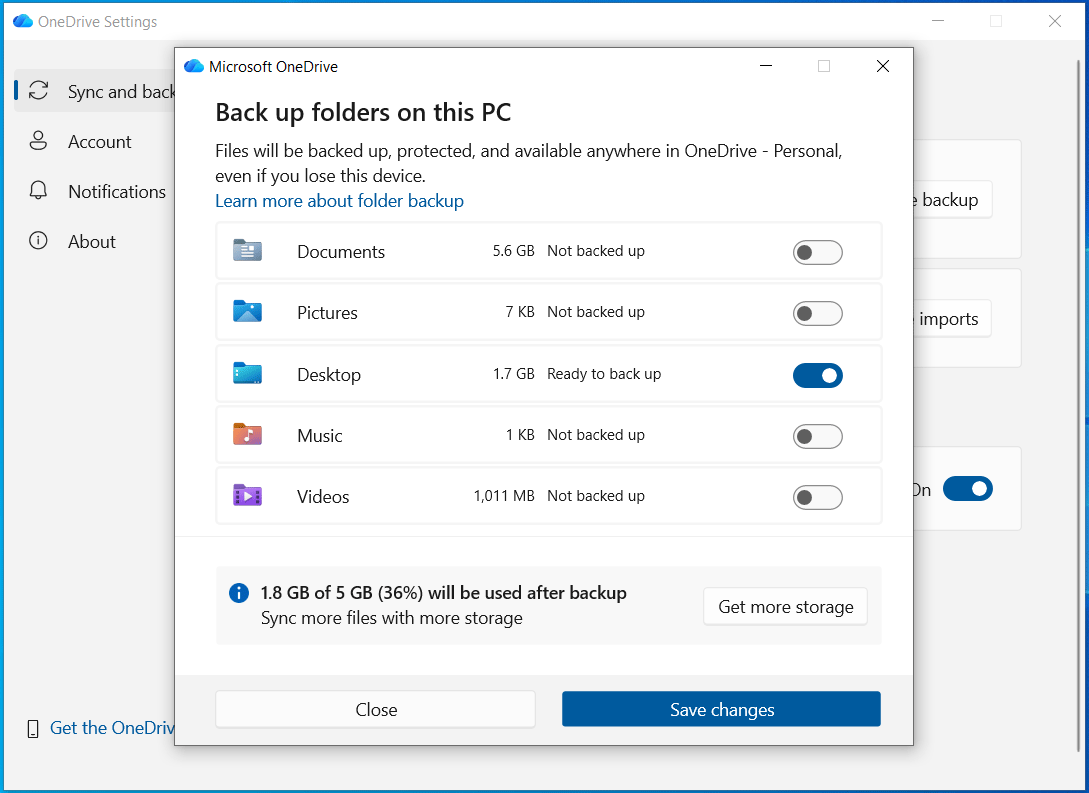This screenshot has width=1089, height=793.
Task: Click the Videos label text
Action: [323, 496]
